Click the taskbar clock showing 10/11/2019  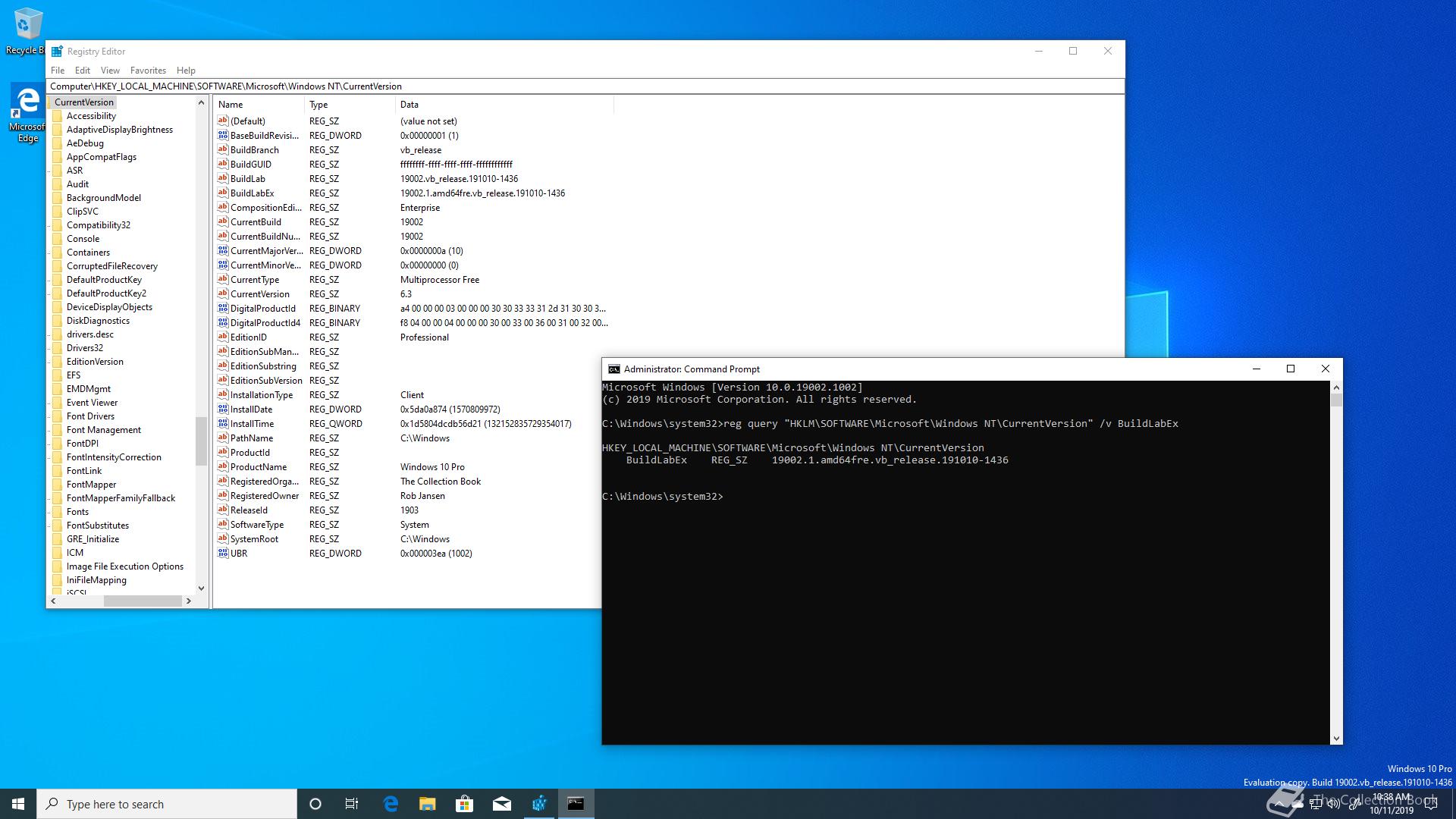coord(1391,804)
